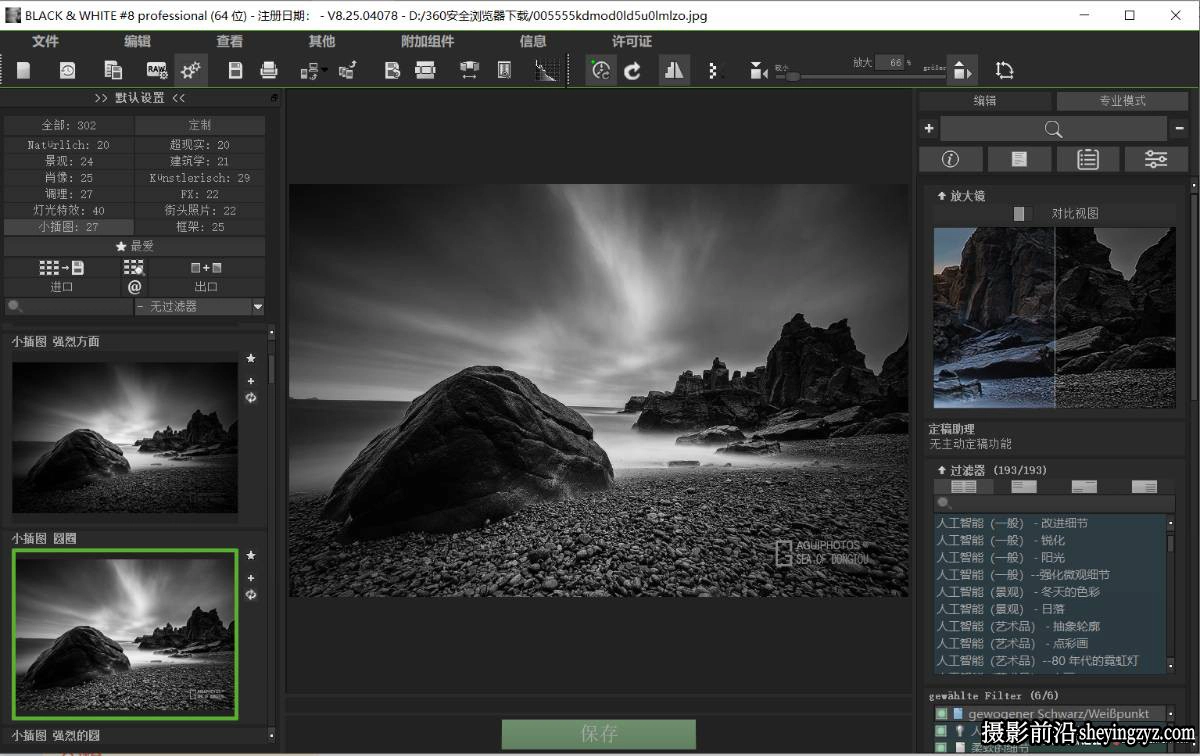The height and width of the screenshot is (756, 1200).
Task: Favorite the 小插图 强烈方面 preset with star
Action: pos(251,358)
